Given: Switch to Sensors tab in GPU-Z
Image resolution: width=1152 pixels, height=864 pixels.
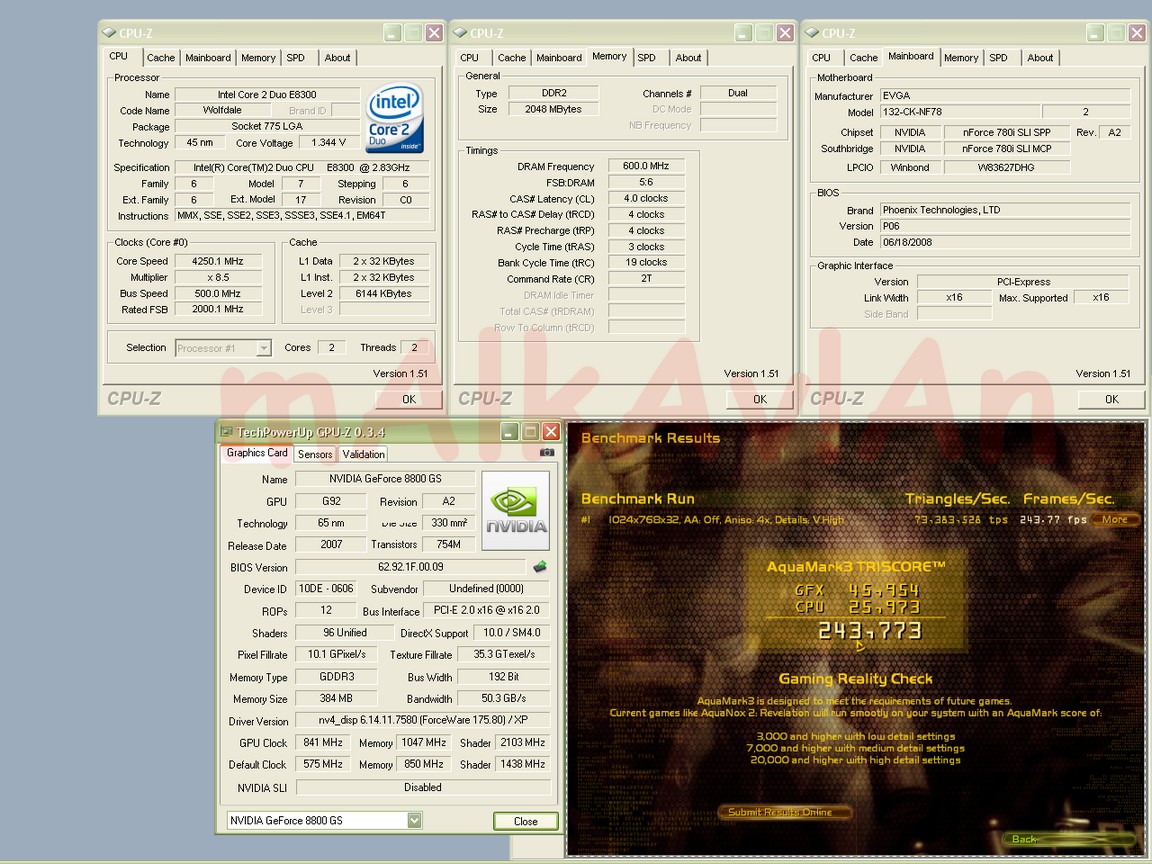Looking at the screenshot, I should coord(315,454).
